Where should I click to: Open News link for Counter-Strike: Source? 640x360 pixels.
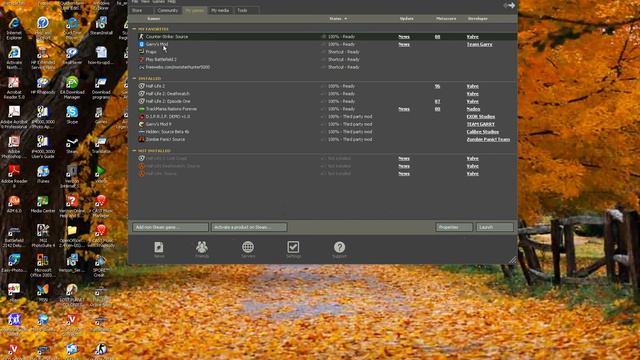click(x=404, y=37)
